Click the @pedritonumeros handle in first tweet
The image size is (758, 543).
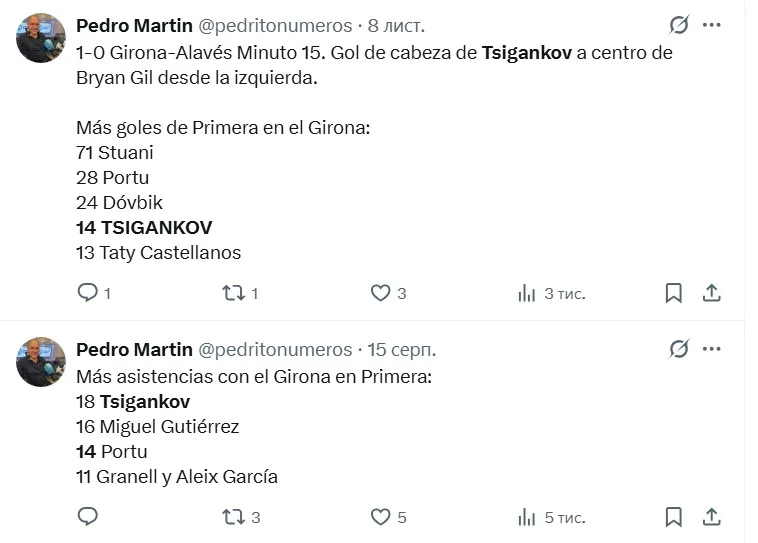[275, 25]
